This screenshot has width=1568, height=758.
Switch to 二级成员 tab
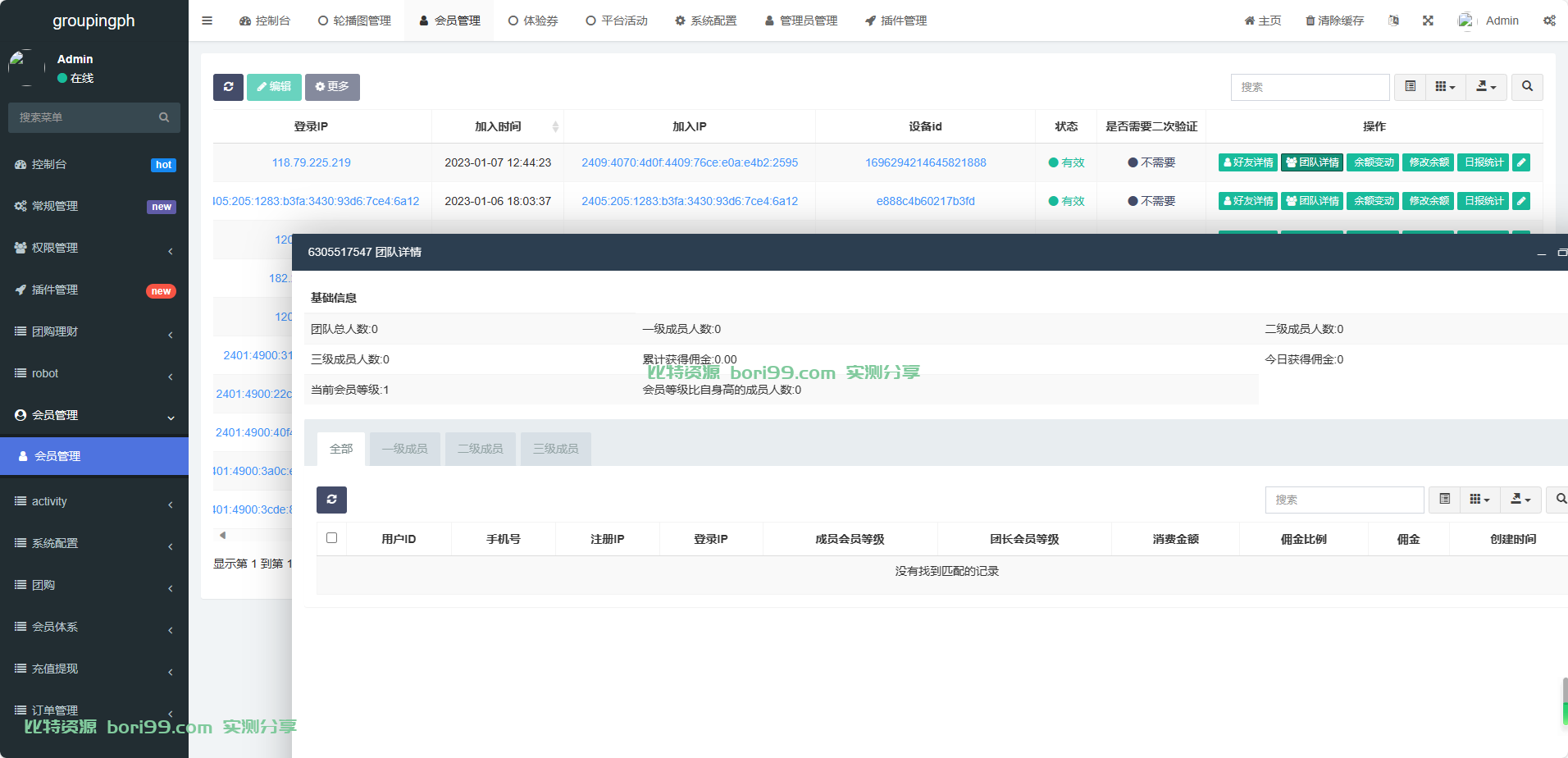481,449
